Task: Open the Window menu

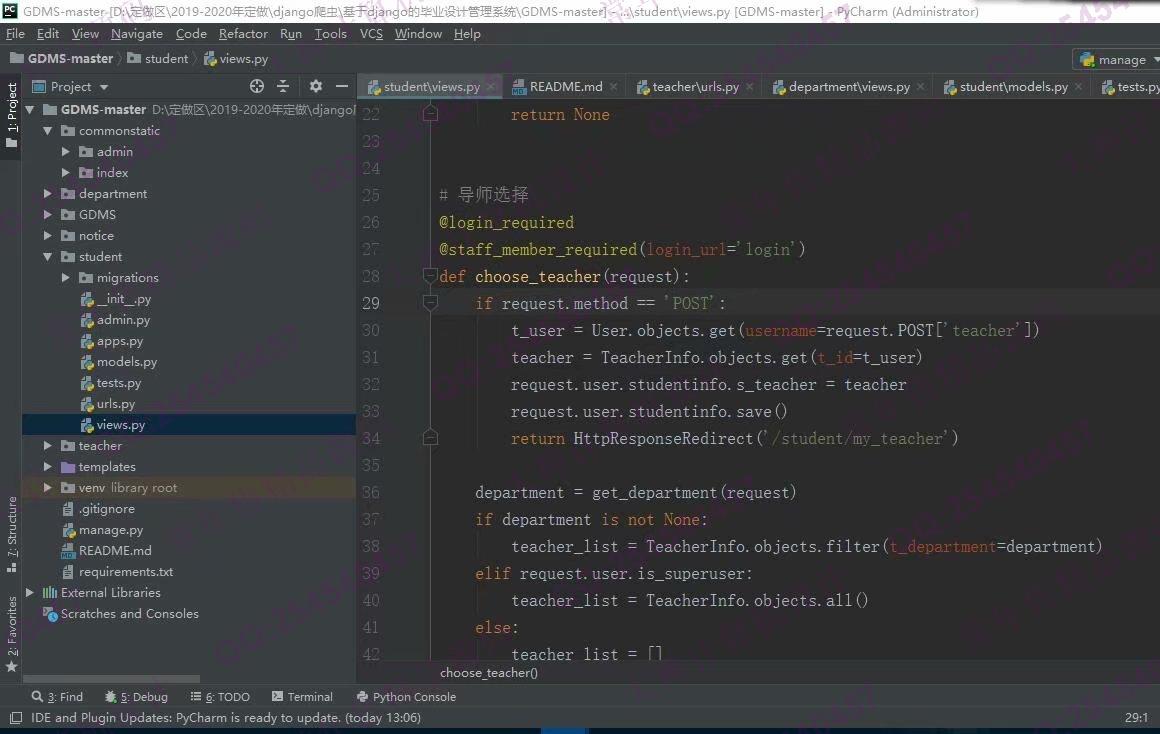Action: (418, 34)
